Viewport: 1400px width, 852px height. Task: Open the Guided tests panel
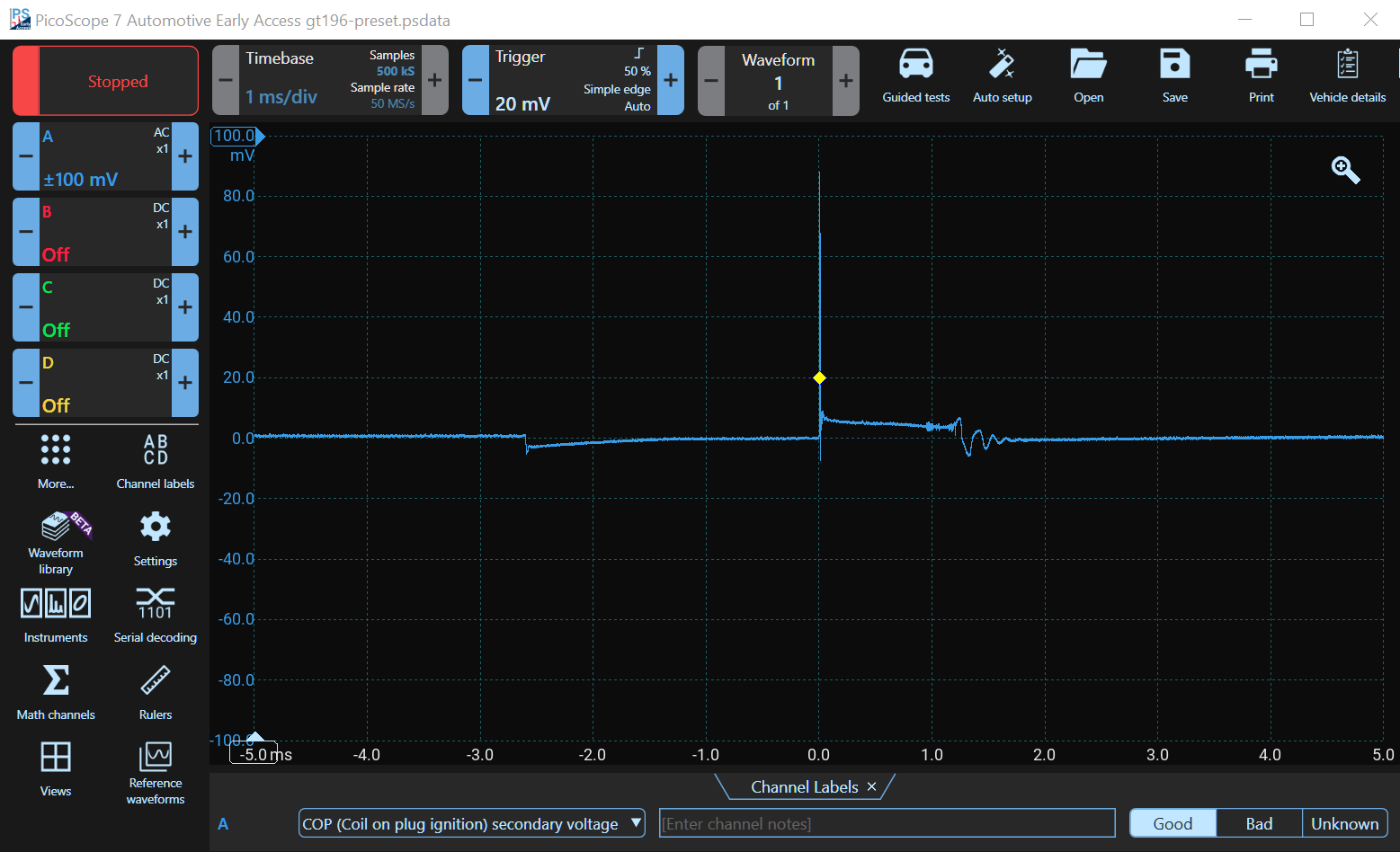(915, 77)
